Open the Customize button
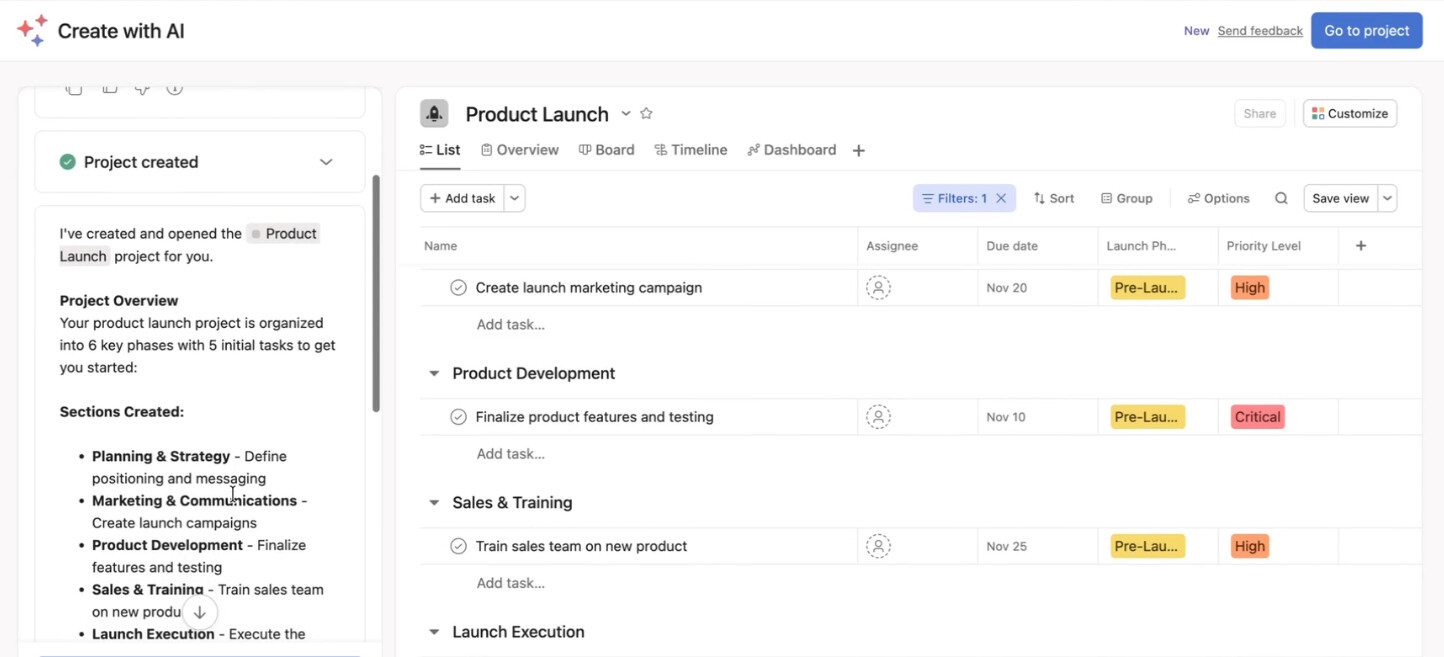The height and width of the screenshot is (657, 1444). click(x=1350, y=114)
